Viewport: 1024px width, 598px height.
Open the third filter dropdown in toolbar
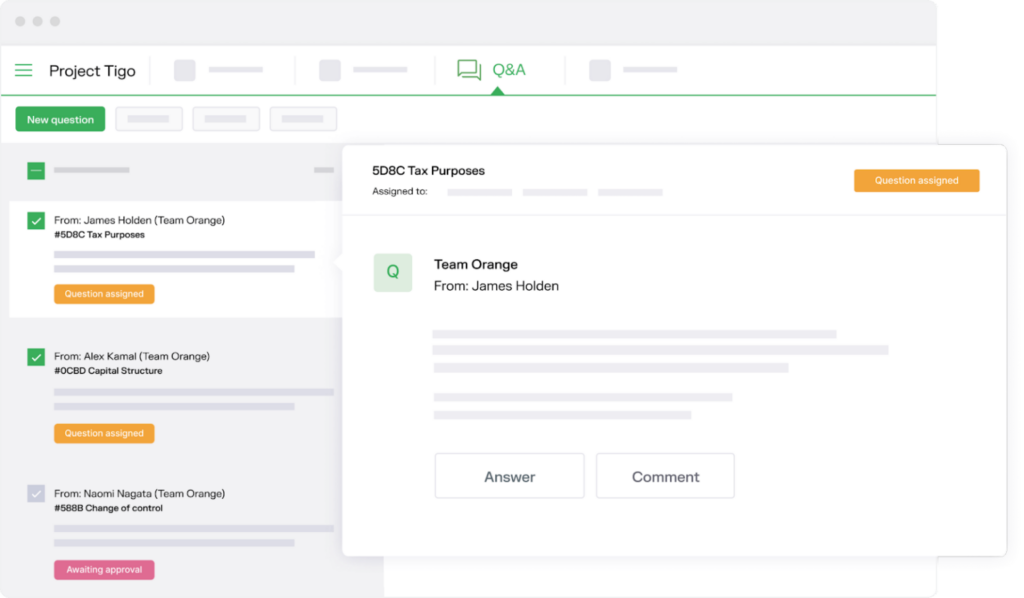pyautogui.click(x=303, y=118)
